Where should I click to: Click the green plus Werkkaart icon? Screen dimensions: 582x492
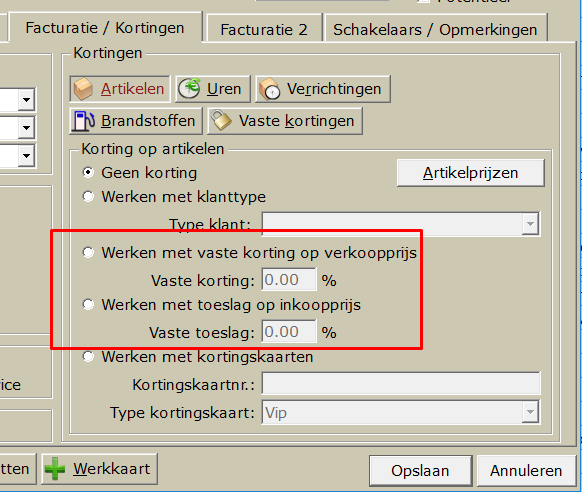click(55, 469)
